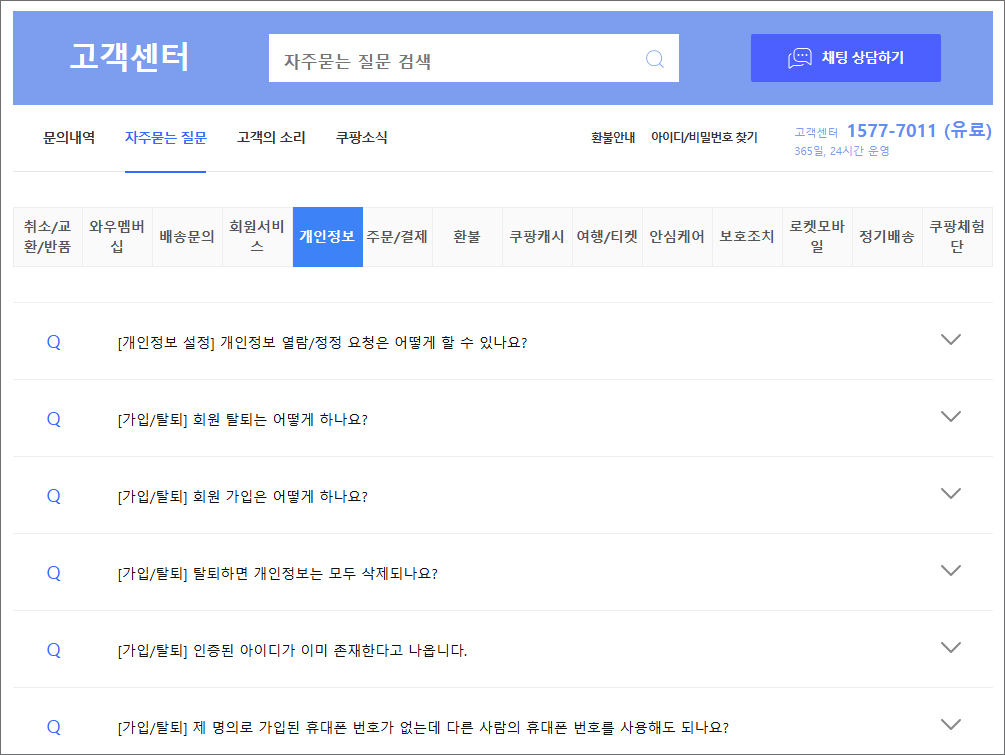Open the 환불안내 link
This screenshot has width=1005, height=755.
tap(613, 137)
